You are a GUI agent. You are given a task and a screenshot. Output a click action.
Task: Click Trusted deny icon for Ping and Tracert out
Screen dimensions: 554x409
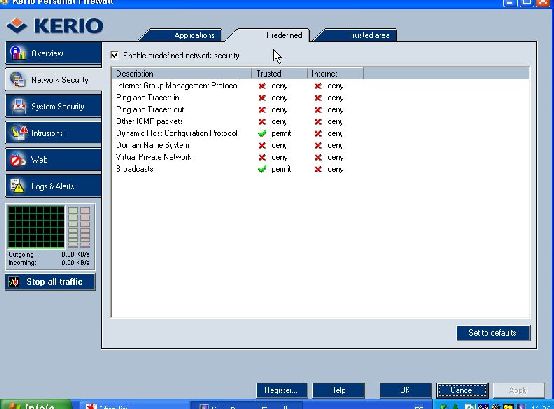pos(262,110)
